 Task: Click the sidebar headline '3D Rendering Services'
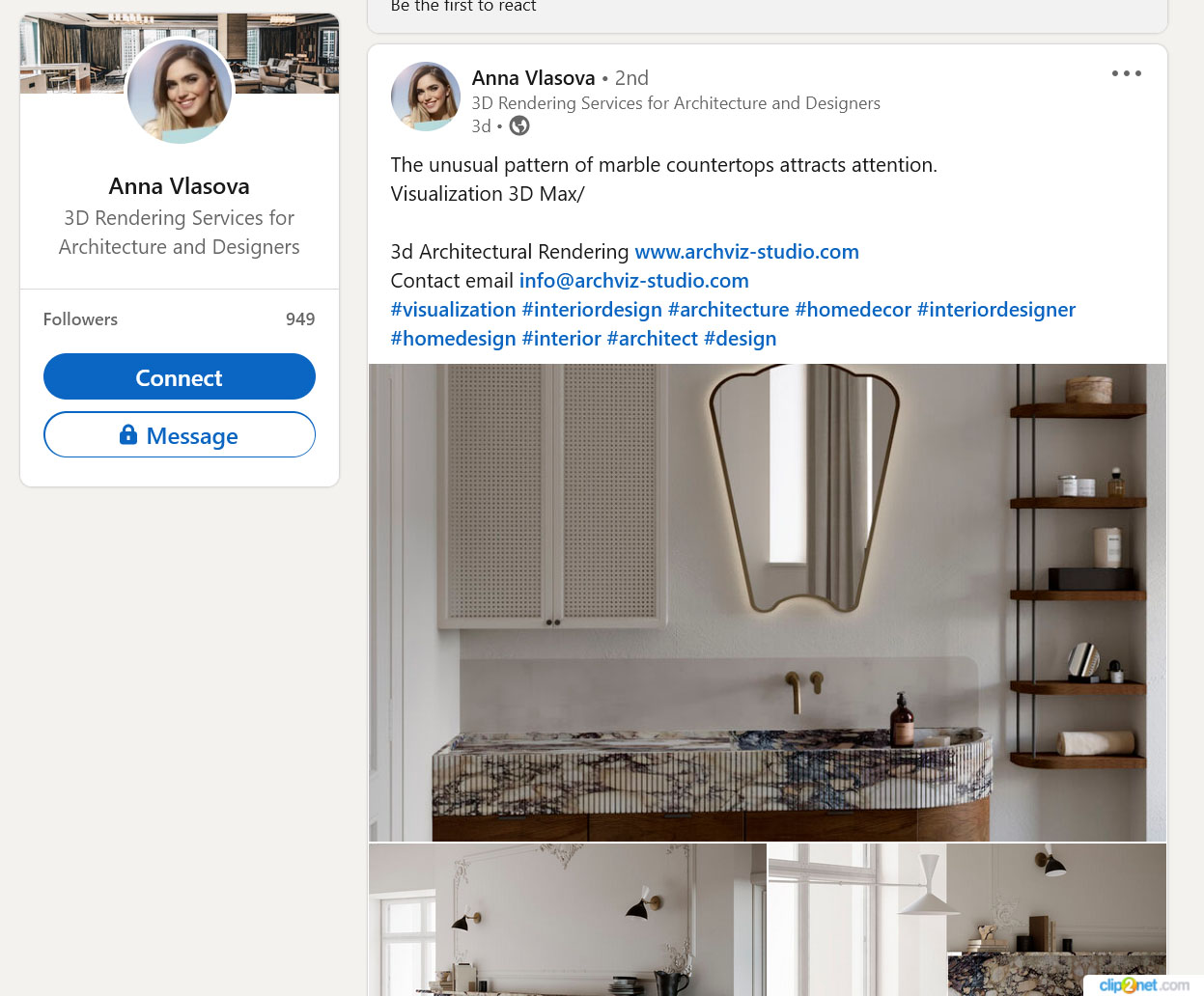180,233
